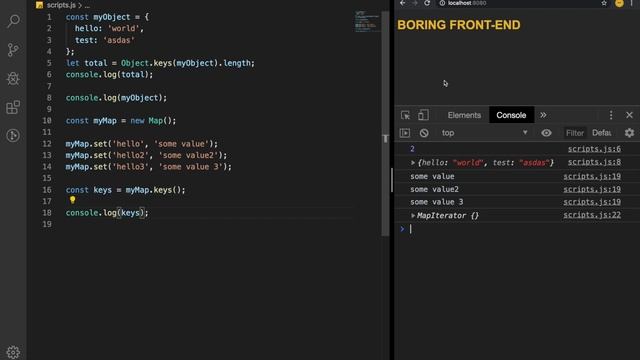Show more DevTools tabs chevron
The height and width of the screenshot is (360, 640).
tap(543, 115)
